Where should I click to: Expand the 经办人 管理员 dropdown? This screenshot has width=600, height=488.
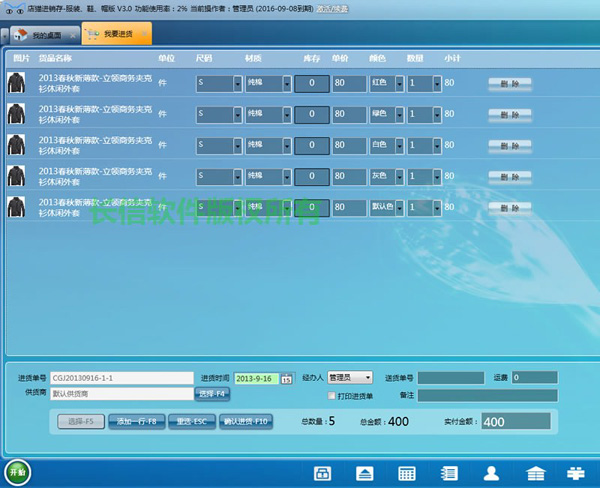tap(367, 378)
